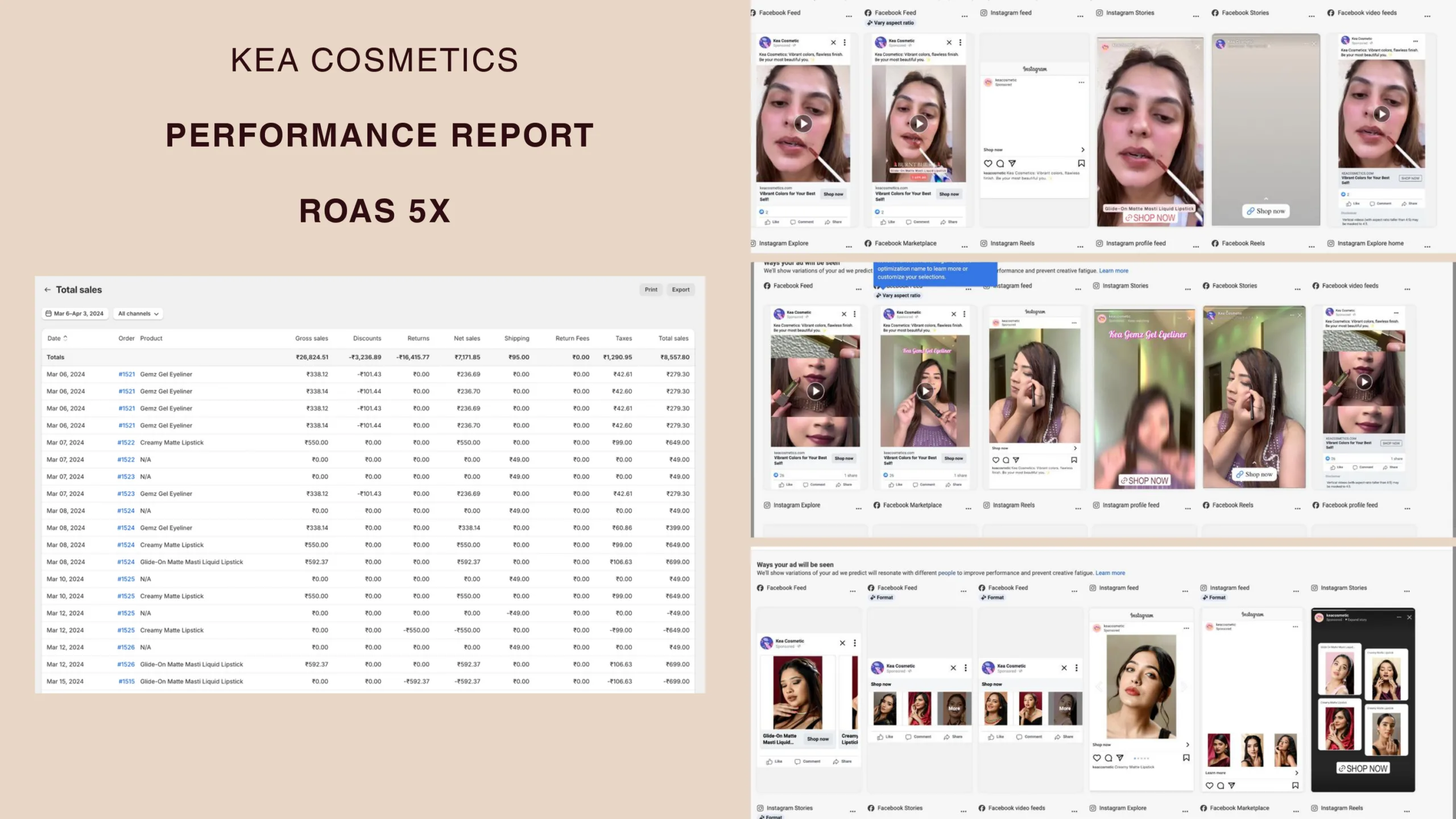1456x819 pixels.
Task: Click Vary aspect ratio under Facebook Feed
Action: [893, 23]
